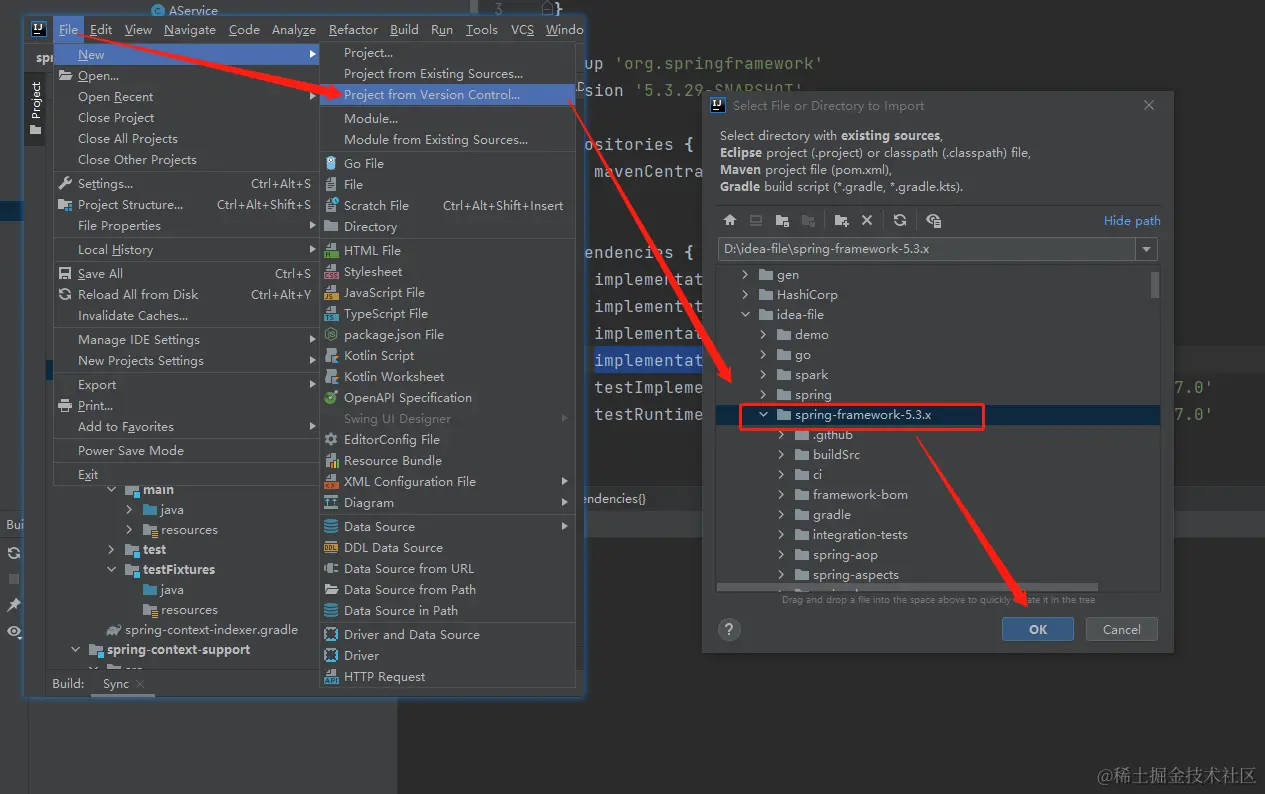Click the Refresh icon in dialog toolbar
Viewport: 1265px width, 794px height.
tap(900, 220)
